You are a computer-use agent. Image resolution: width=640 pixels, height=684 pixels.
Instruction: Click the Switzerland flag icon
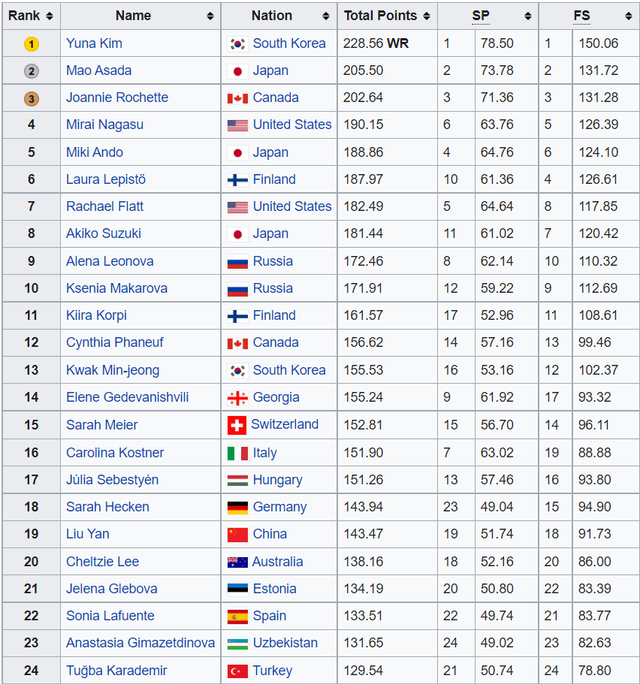pos(237,425)
